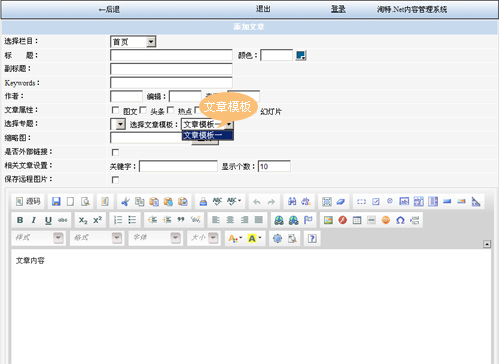Click the Anchor flag icon
The height and width of the screenshot is (364, 500).
(308, 220)
